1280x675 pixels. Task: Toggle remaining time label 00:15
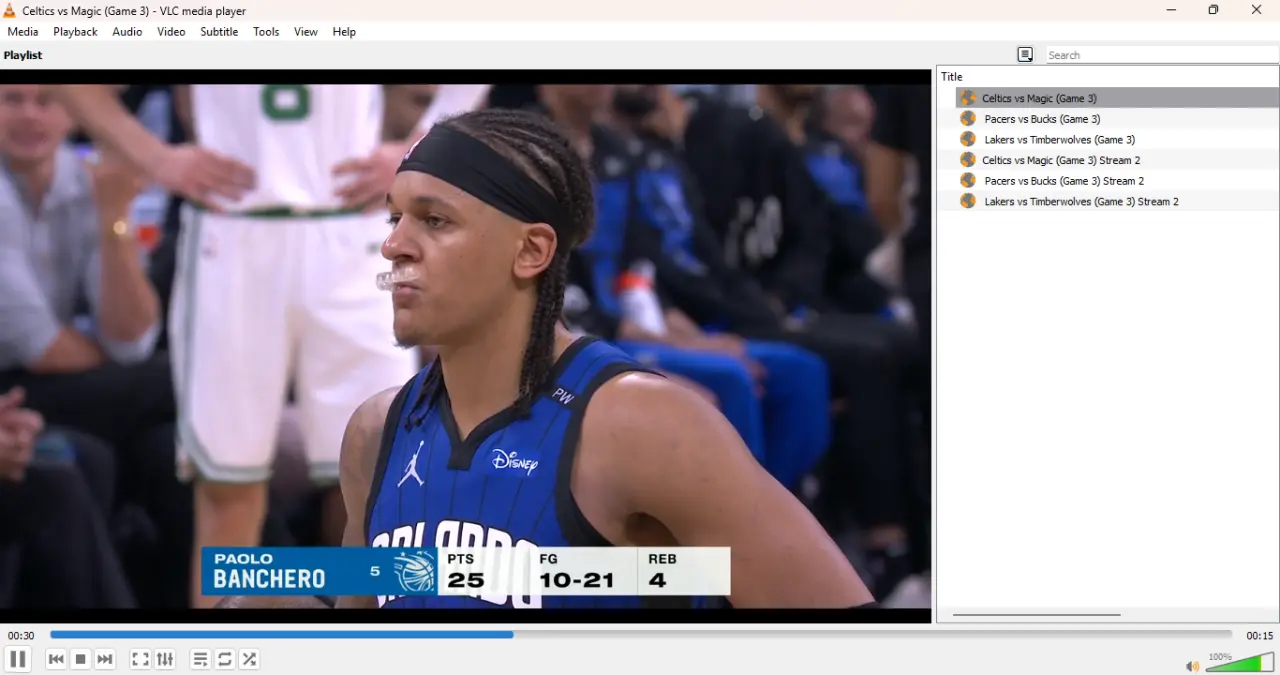click(x=1259, y=636)
